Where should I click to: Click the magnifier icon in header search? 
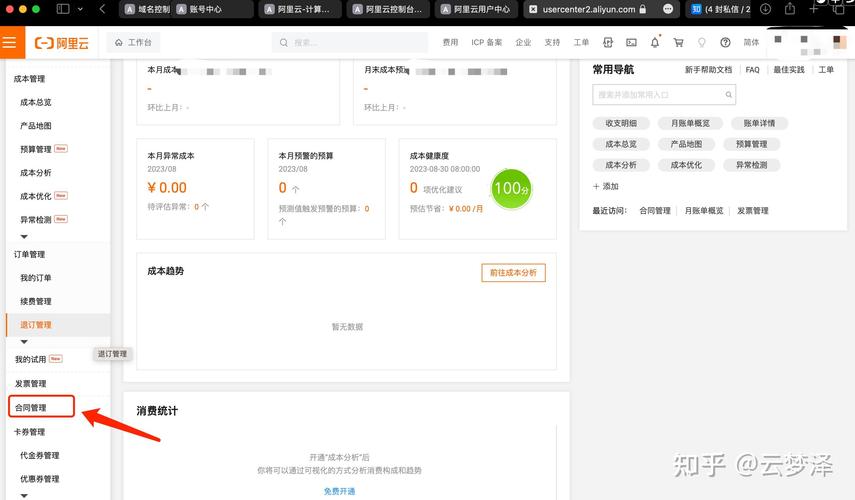284,43
